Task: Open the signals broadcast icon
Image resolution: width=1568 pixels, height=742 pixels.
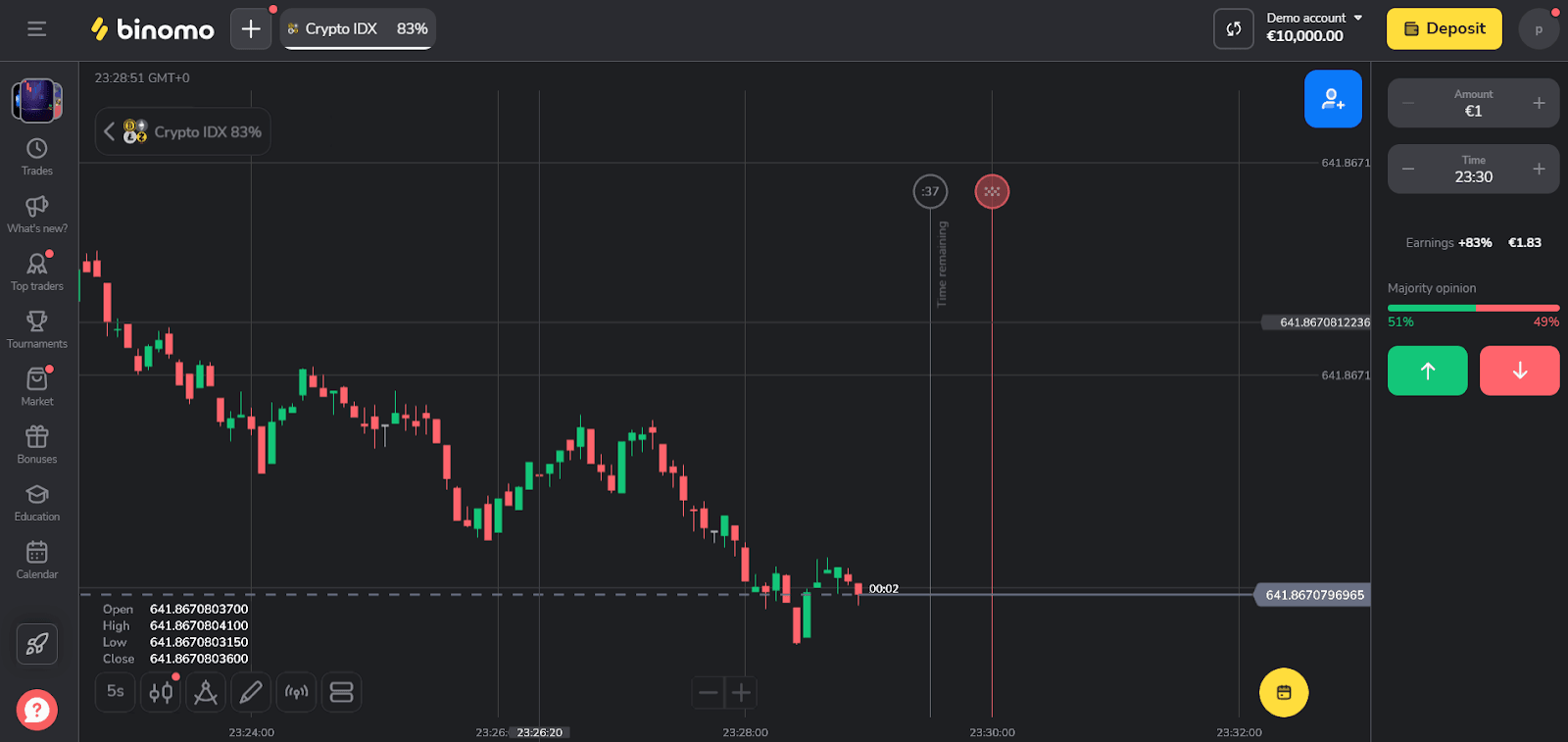Action: tap(296, 692)
